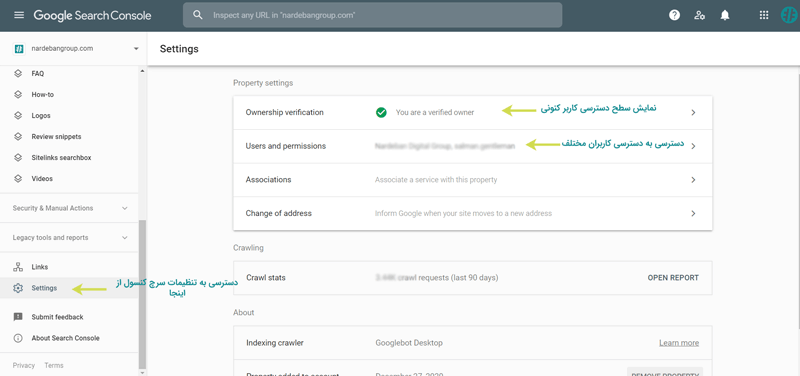Click OPEN REPORT for Crawl stats
Viewport: 800px width, 376px height.
pyautogui.click(x=673, y=278)
